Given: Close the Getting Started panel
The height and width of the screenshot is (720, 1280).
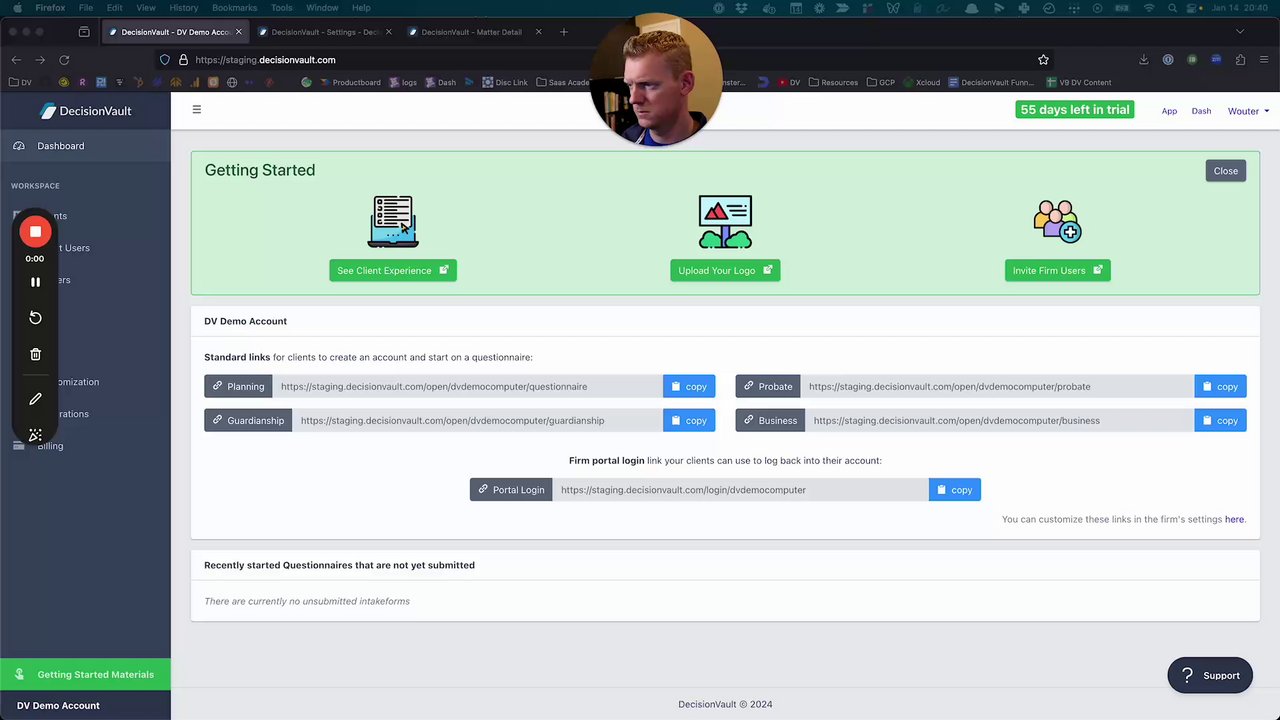Looking at the screenshot, I should [x=1225, y=171].
